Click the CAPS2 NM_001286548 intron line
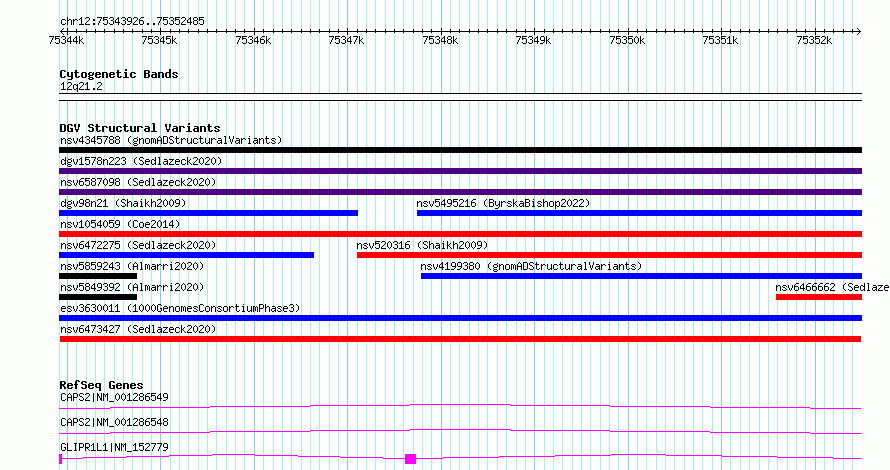The width and height of the screenshot is (890, 470). tap(460, 431)
